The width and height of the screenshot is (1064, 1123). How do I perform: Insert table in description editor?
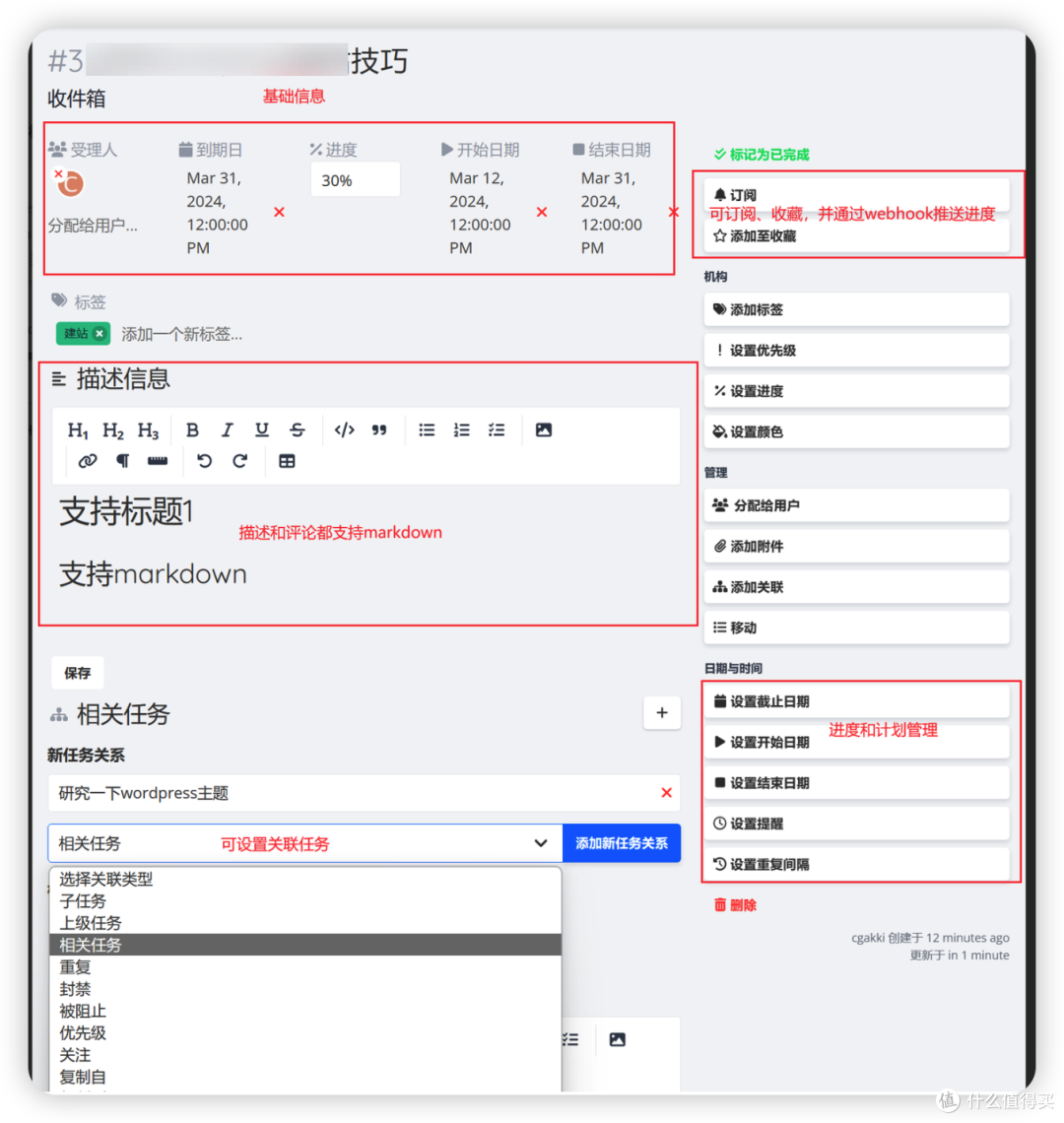click(287, 461)
